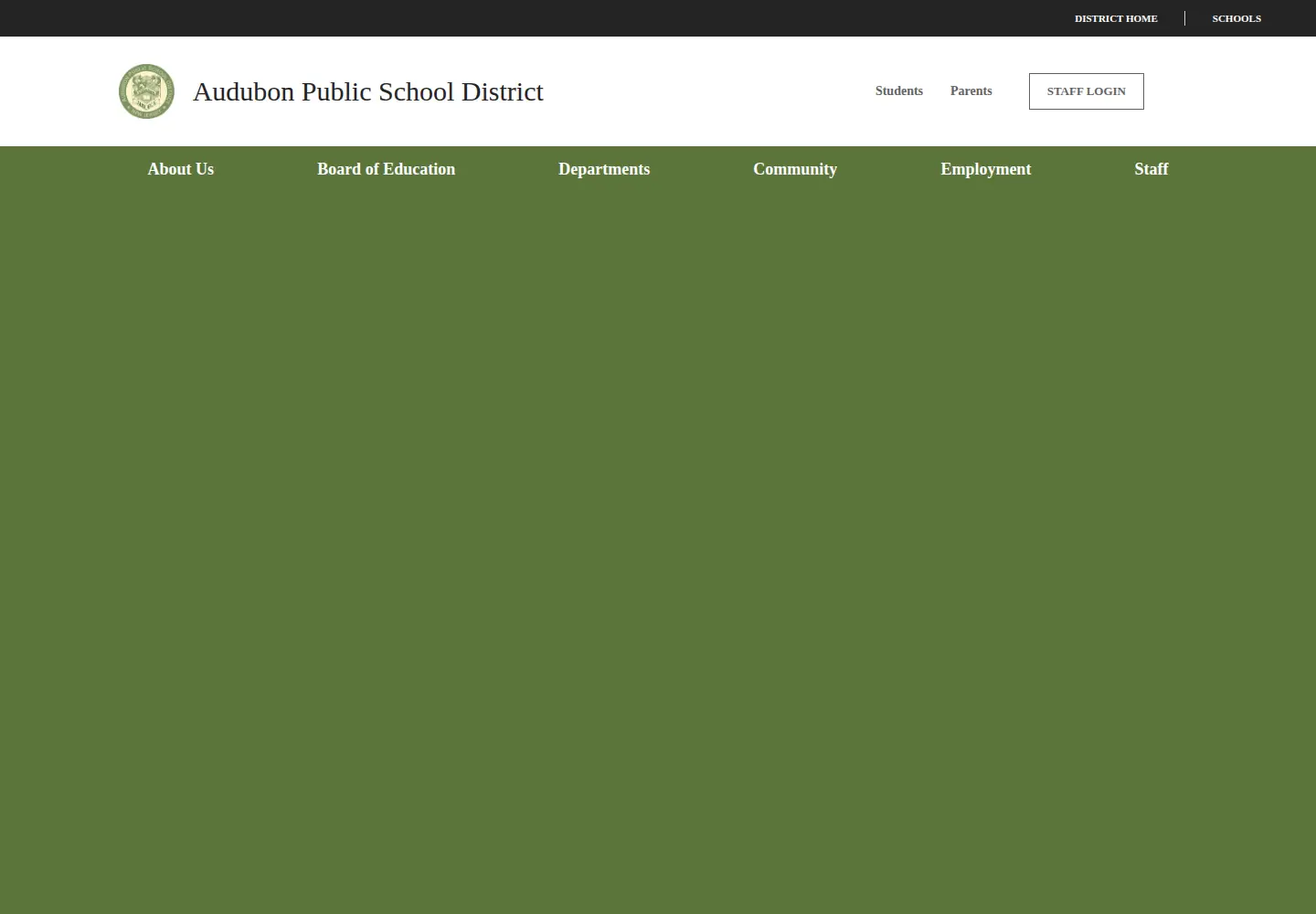This screenshot has height=914, width=1316.
Task: Go to the Parents page
Action: (971, 90)
